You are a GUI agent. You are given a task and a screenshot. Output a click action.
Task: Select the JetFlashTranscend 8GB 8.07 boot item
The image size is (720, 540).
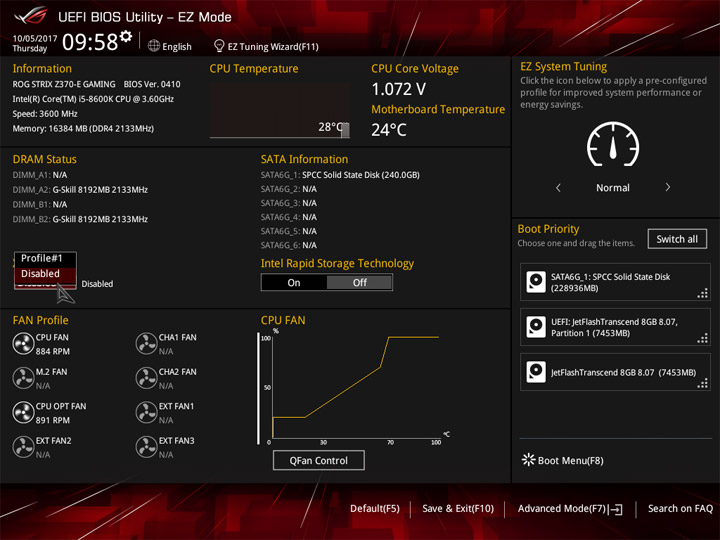pyautogui.click(x=615, y=372)
